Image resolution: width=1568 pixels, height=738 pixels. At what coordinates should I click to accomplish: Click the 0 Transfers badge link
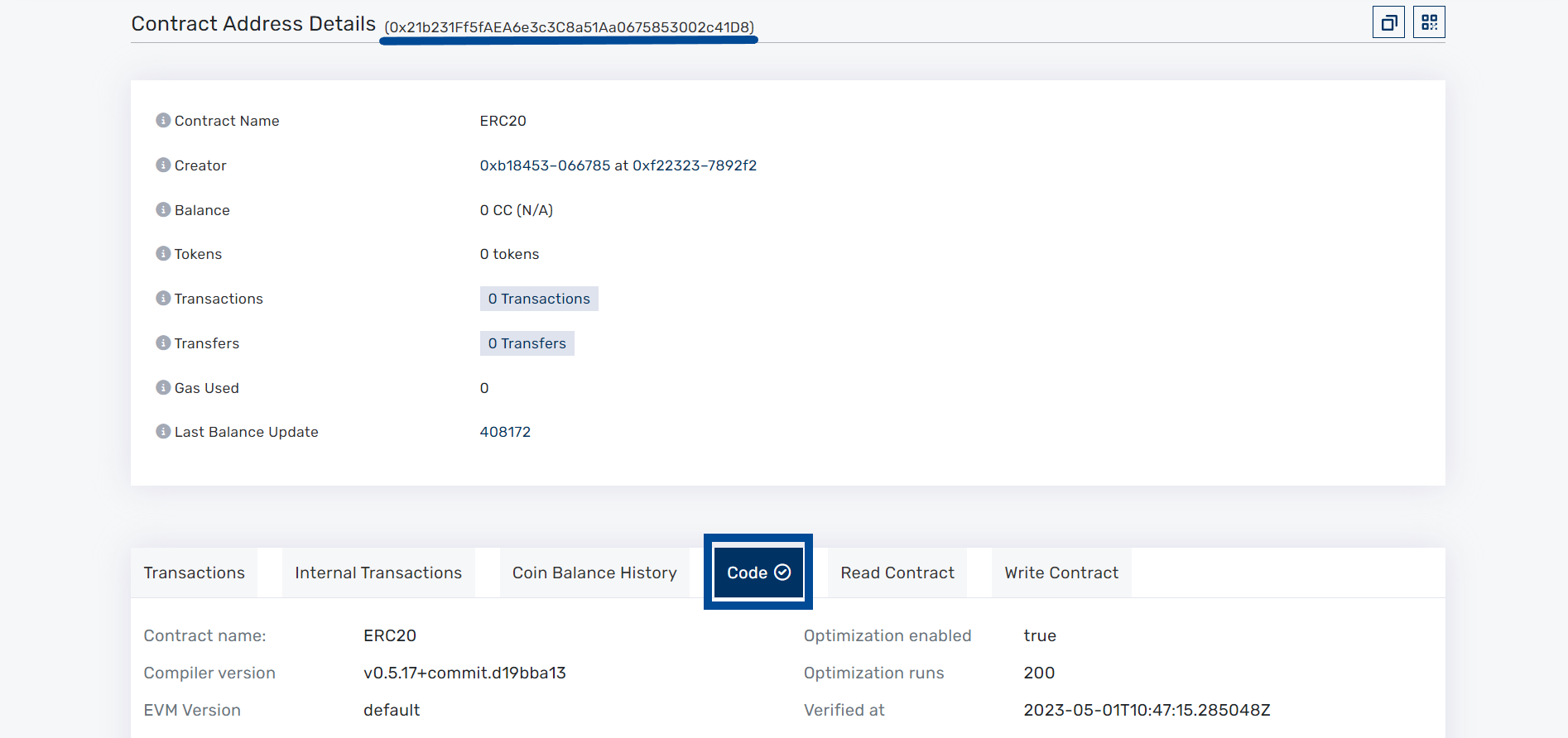tap(527, 343)
